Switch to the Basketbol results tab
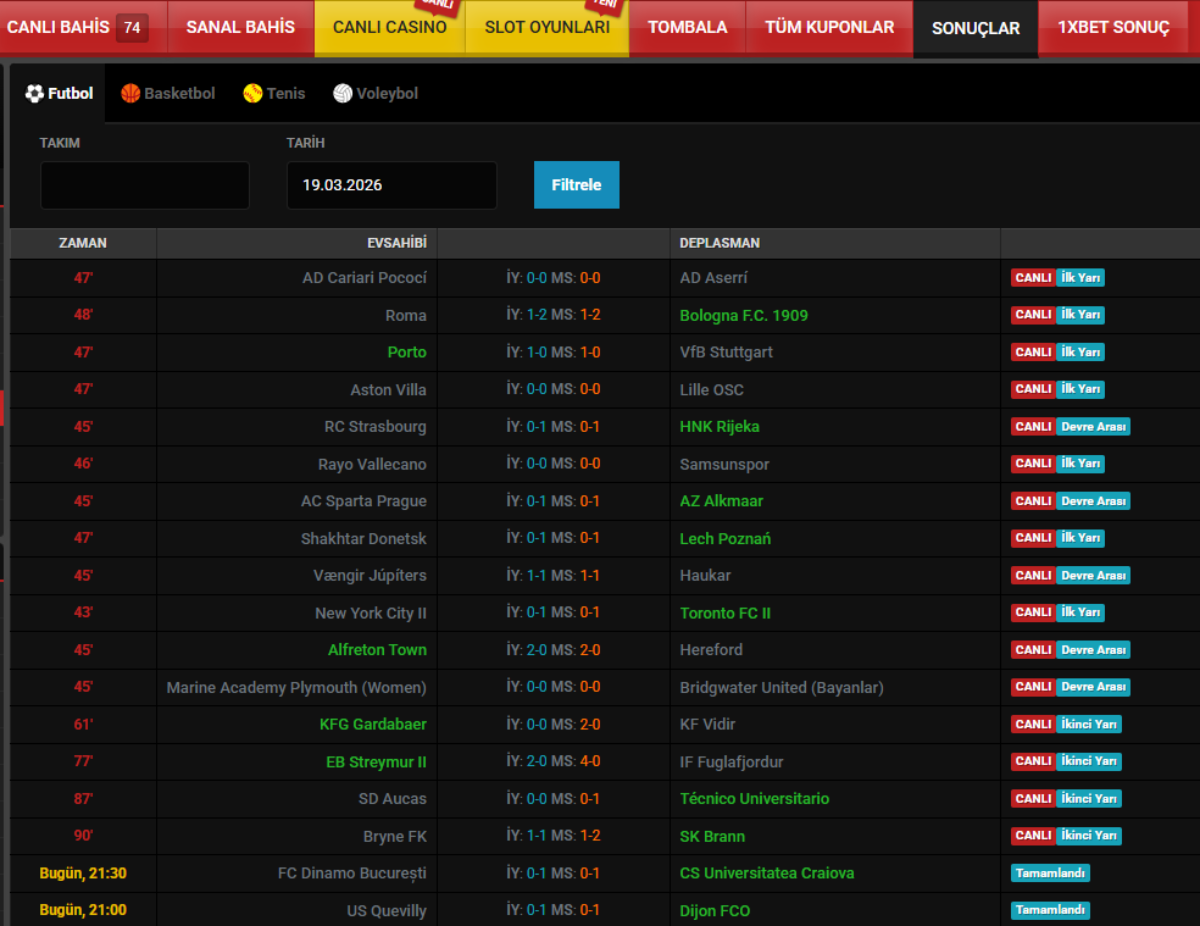The width and height of the screenshot is (1200, 926). (168, 93)
